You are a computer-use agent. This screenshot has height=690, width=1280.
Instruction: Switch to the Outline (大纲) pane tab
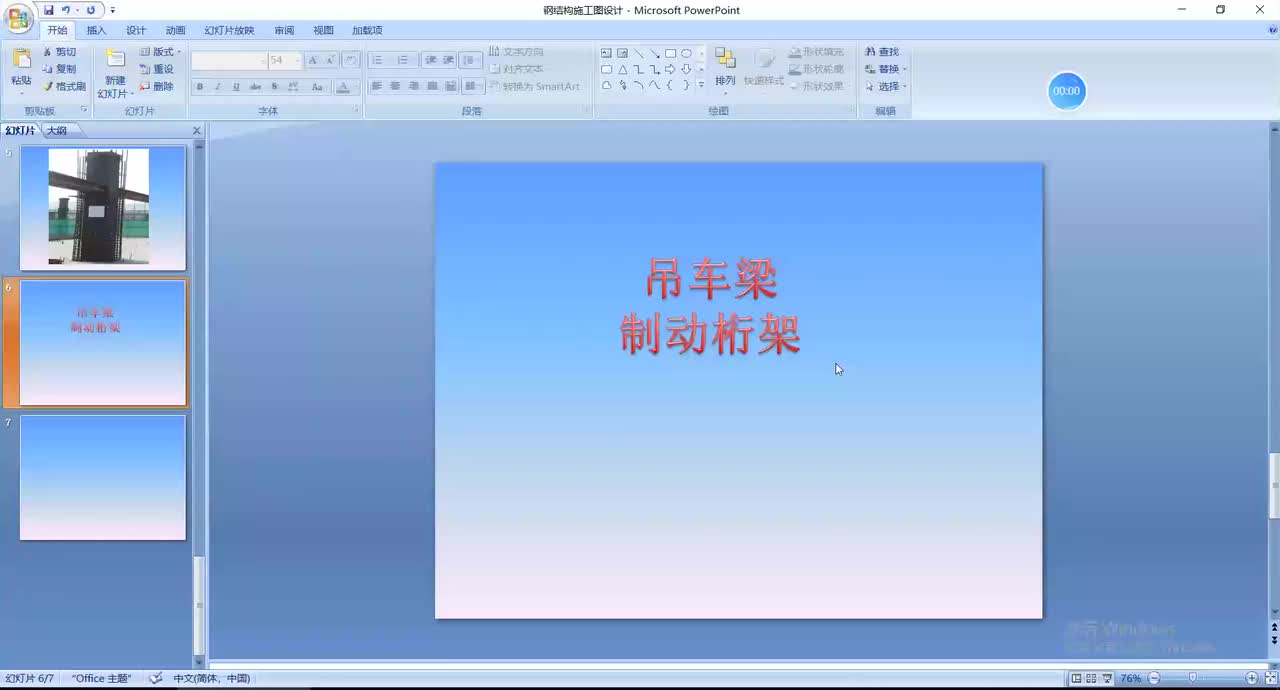[x=57, y=130]
